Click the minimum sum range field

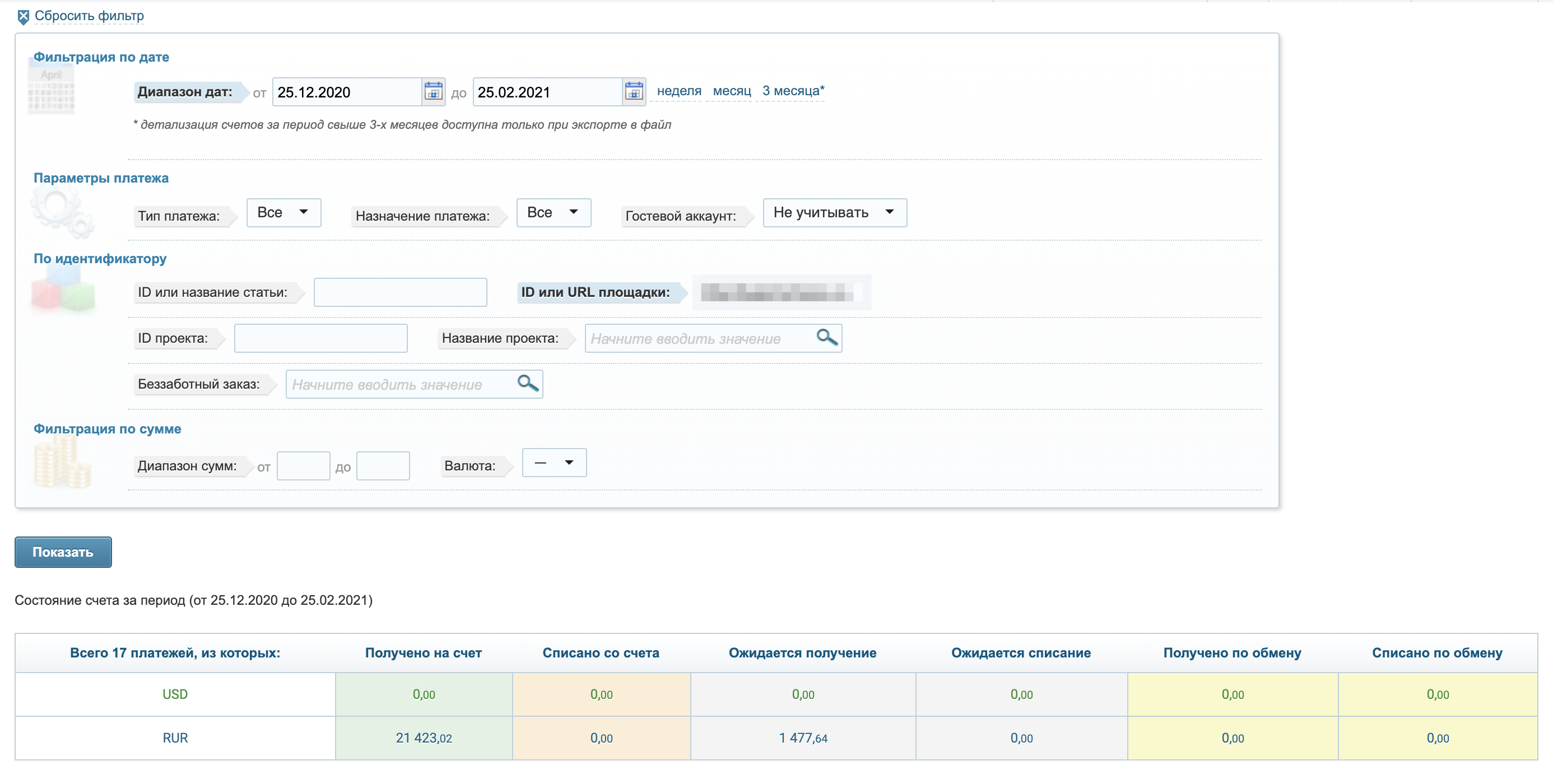point(303,466)
